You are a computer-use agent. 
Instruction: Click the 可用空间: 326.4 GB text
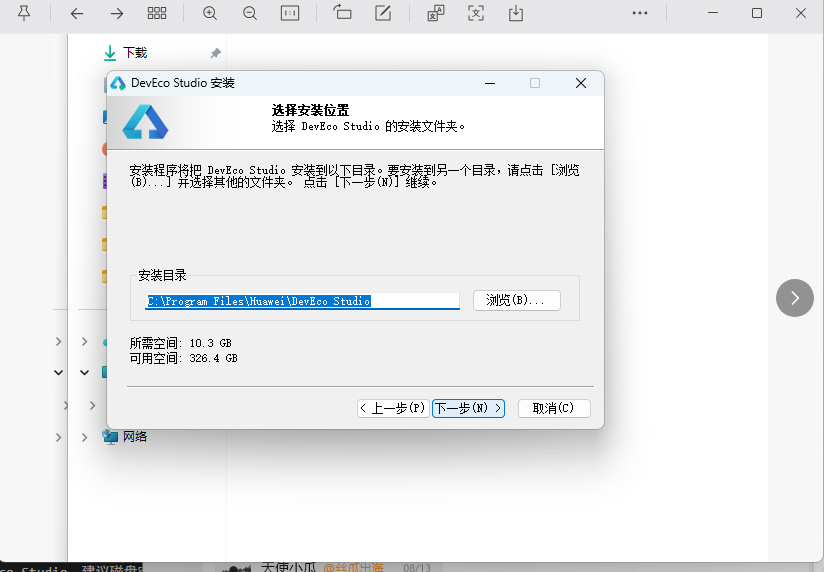click(184, 359)
